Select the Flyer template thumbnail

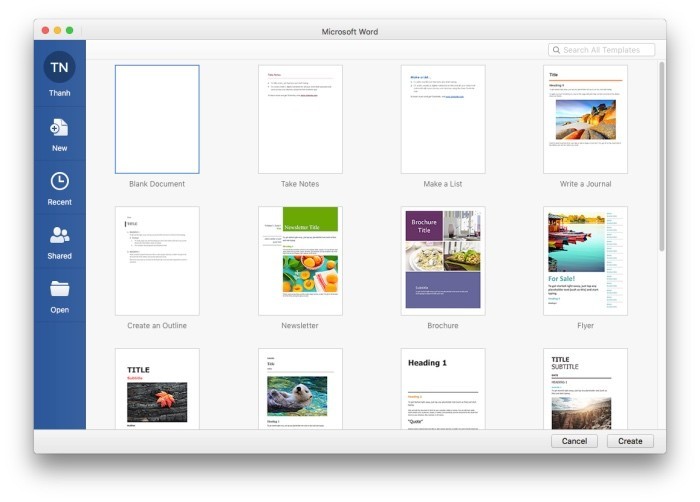point(585,261)
